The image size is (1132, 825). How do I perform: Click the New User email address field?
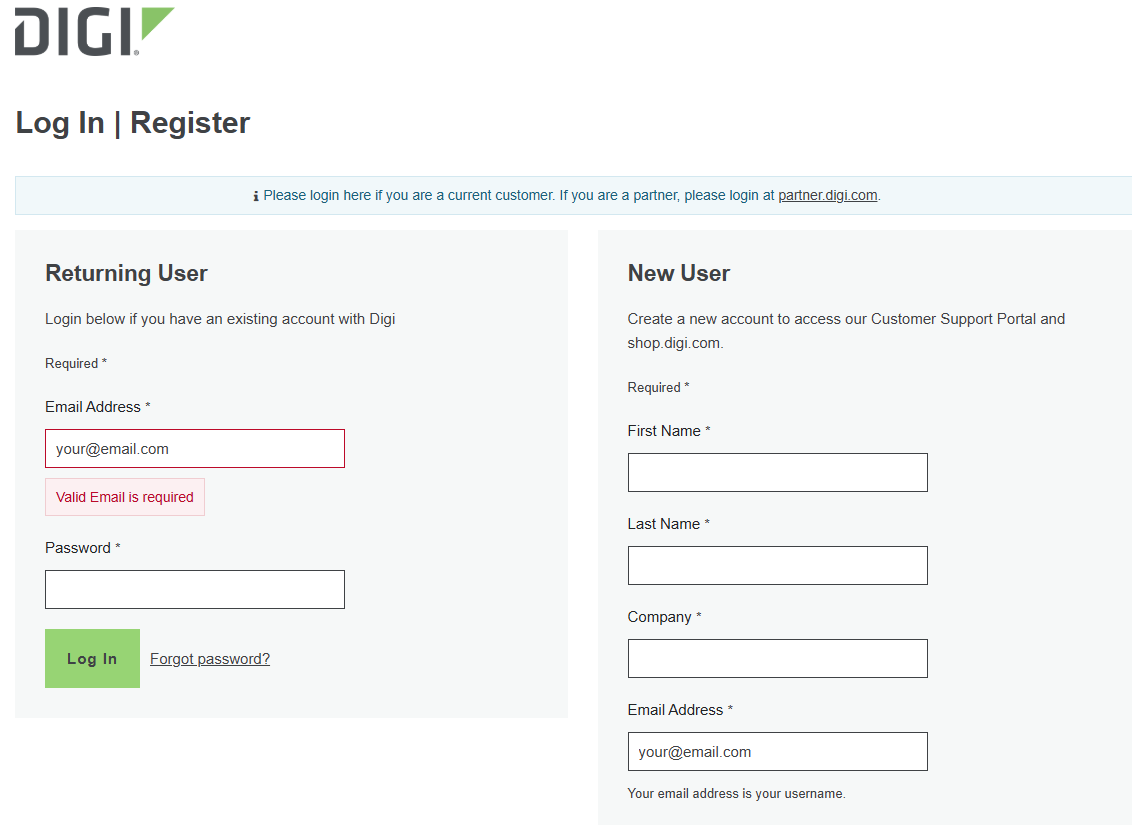coord(777,752)
